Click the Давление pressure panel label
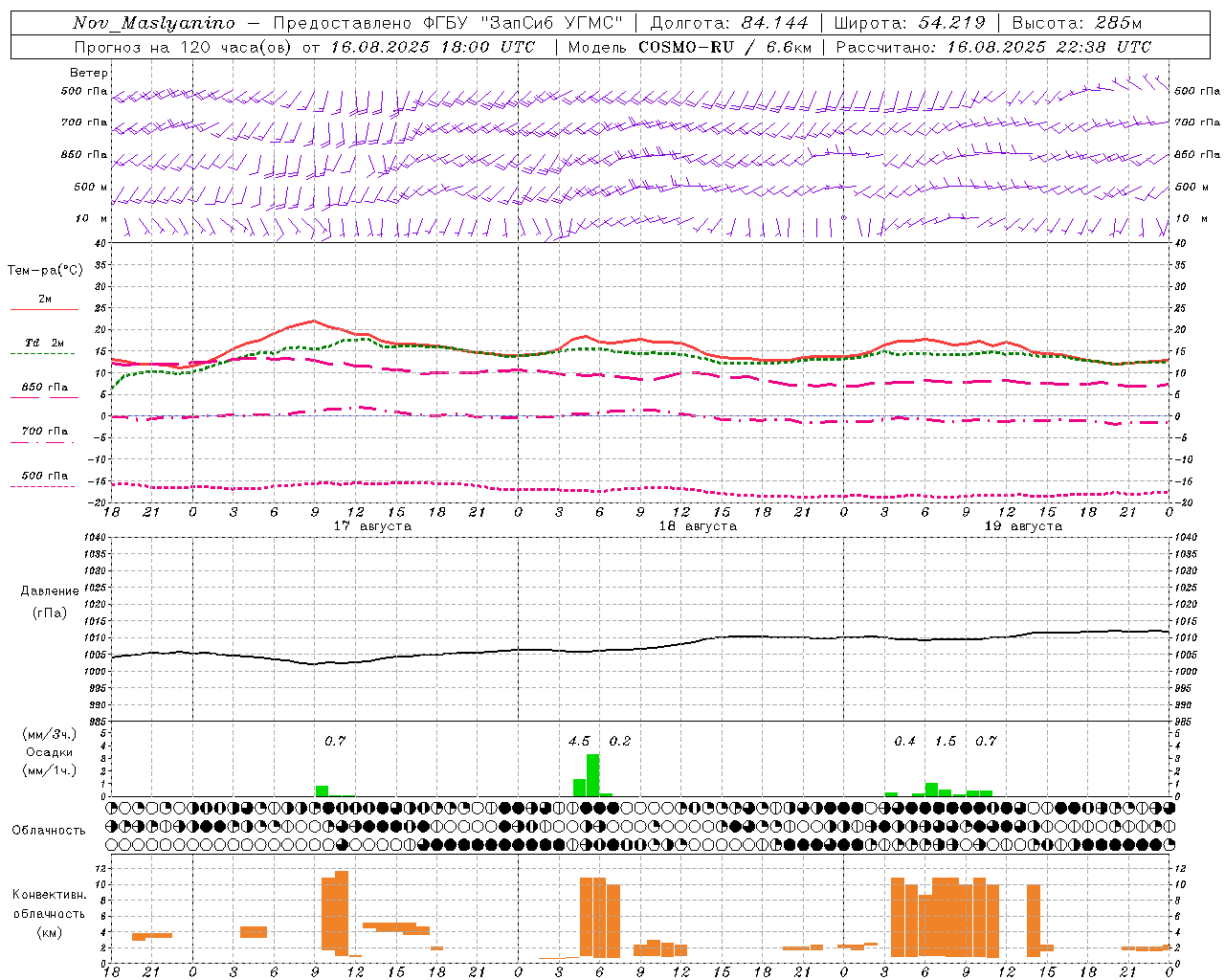1225x980 pixels. [x=48, y=591]
